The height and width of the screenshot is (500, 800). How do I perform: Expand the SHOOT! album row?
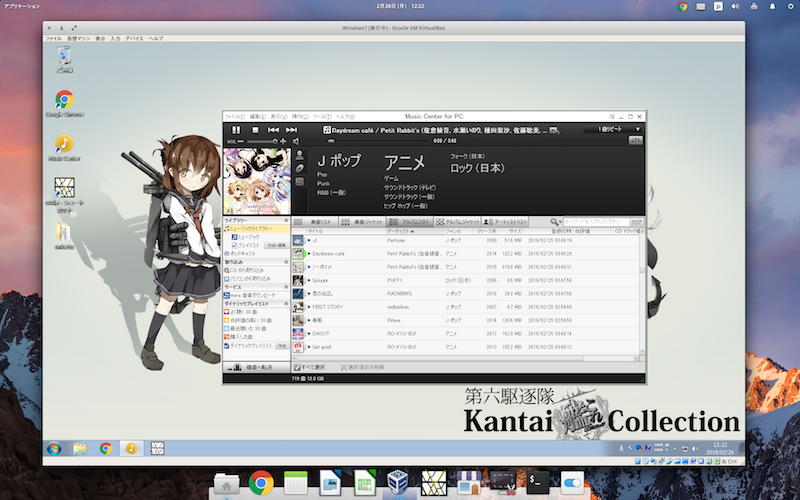(309, 333)
